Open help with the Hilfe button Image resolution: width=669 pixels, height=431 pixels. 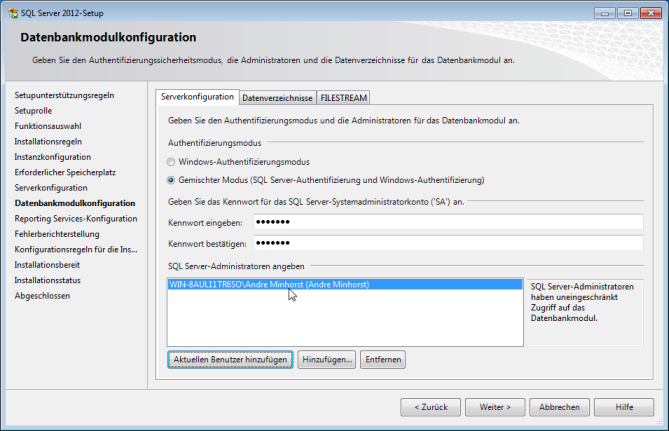point(624,407)
